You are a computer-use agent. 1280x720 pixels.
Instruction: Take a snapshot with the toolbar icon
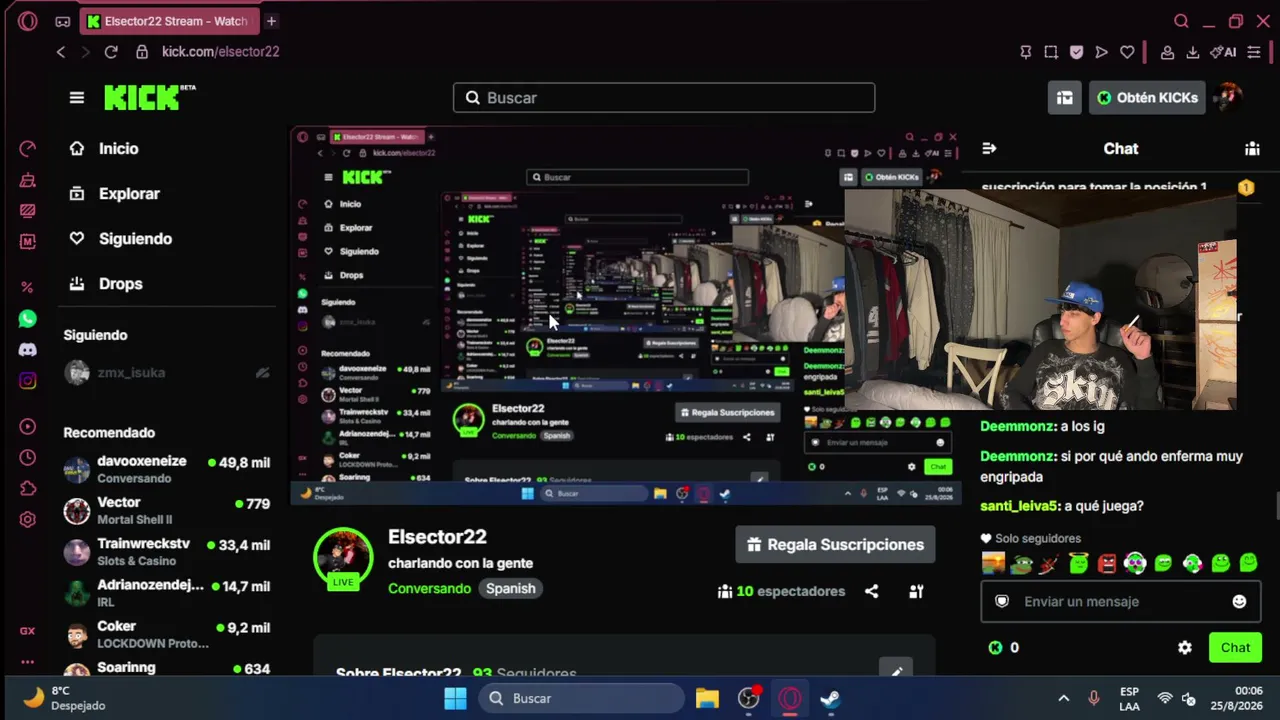tap(1051, 52)
